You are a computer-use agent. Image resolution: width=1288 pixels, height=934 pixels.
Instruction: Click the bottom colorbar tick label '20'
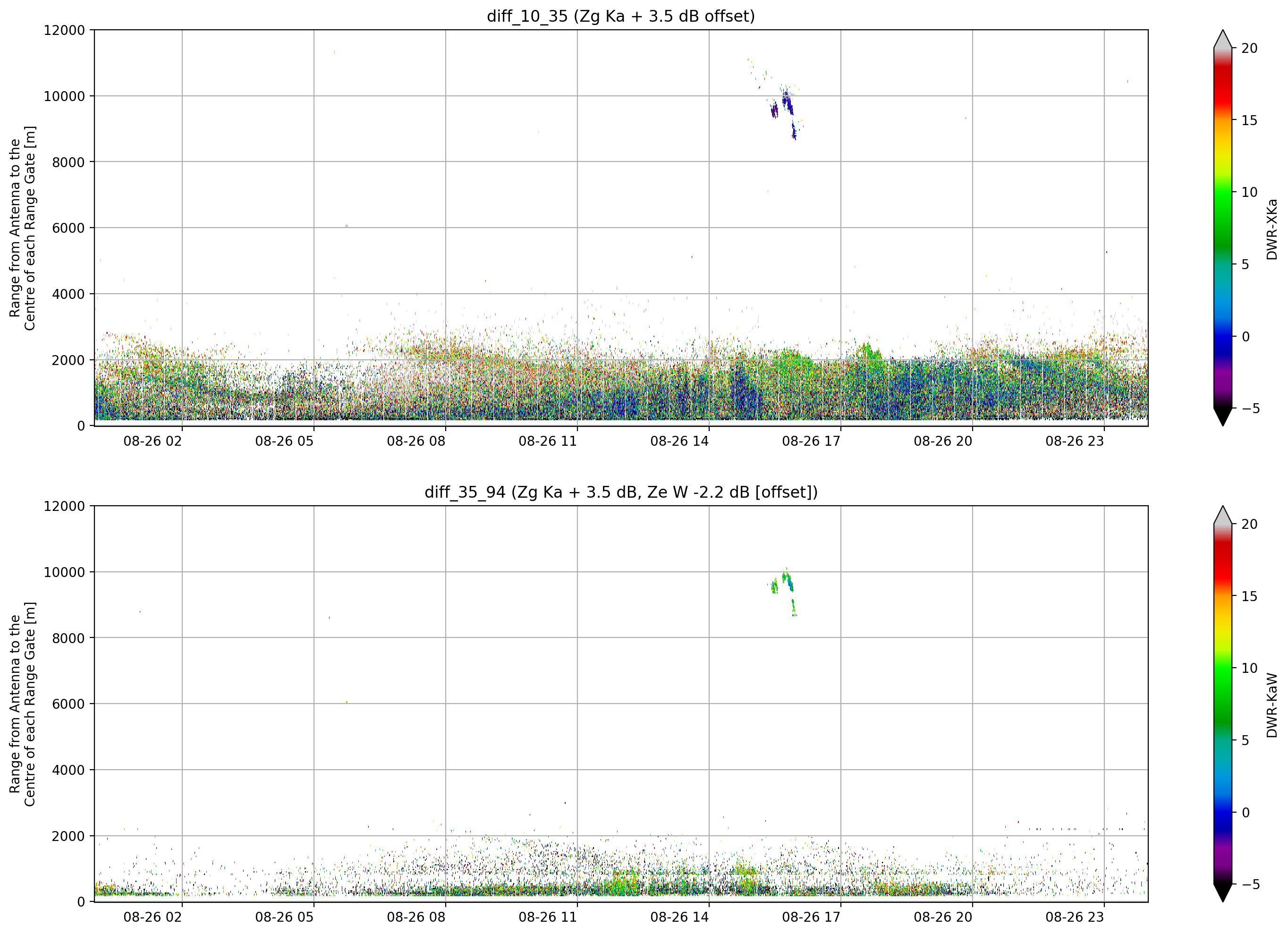tap(1249, 525)
